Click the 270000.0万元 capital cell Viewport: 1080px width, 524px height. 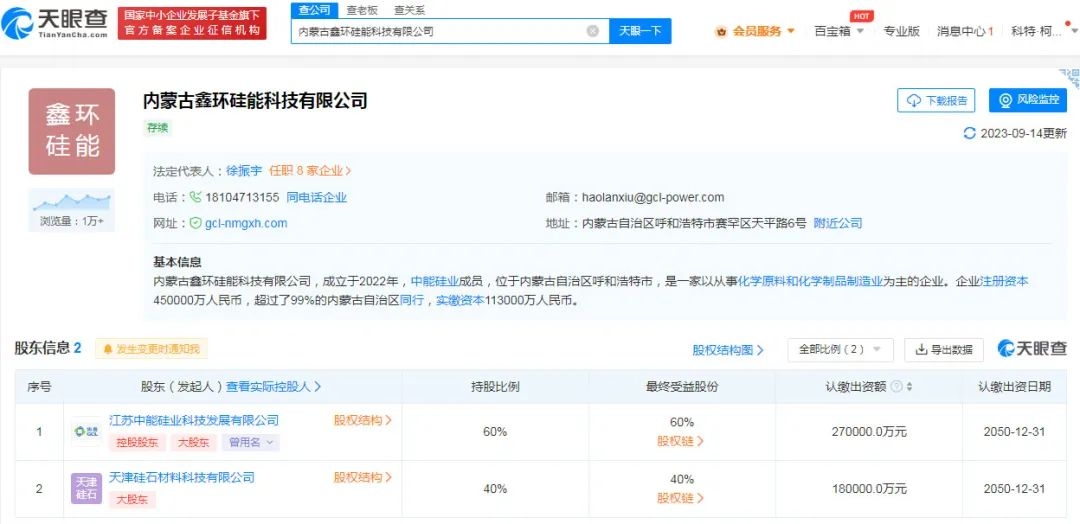(x=869, y=432)
